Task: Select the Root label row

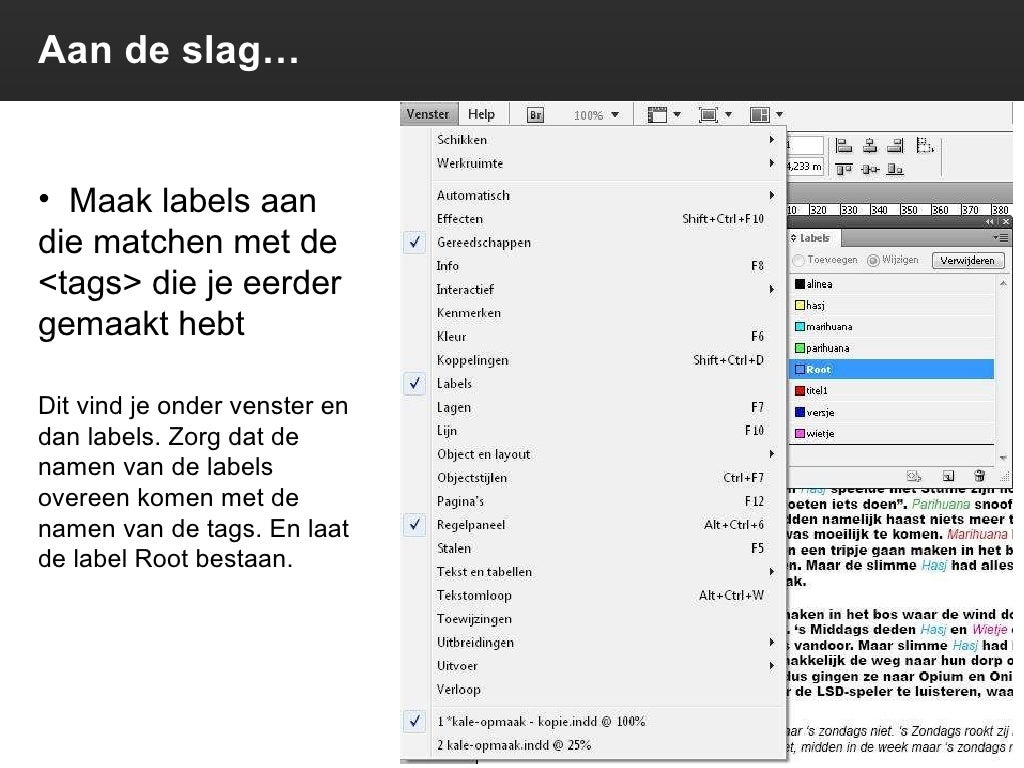Action: [x=892, y=370]
